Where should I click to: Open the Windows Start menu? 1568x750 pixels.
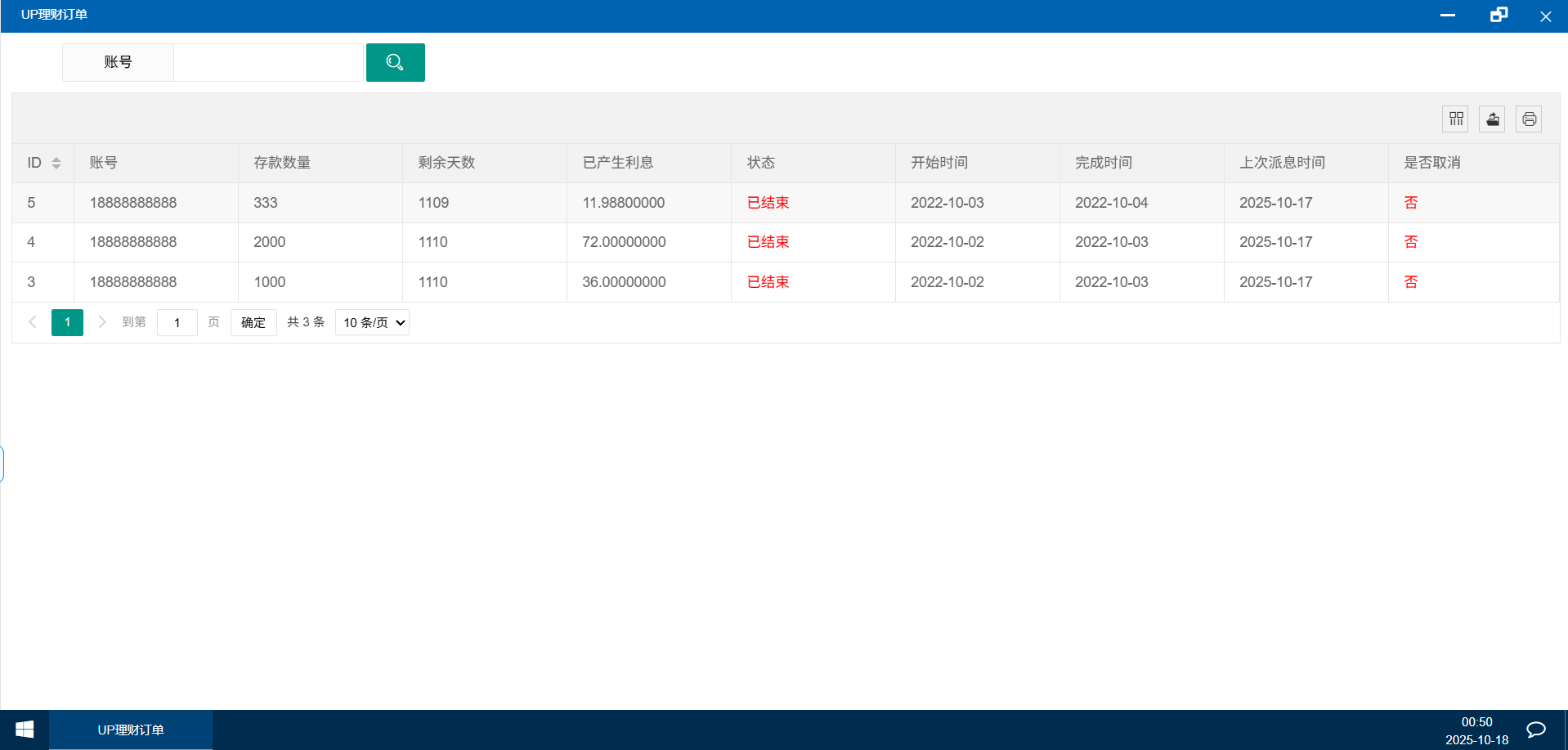click(x=25, y=730)
